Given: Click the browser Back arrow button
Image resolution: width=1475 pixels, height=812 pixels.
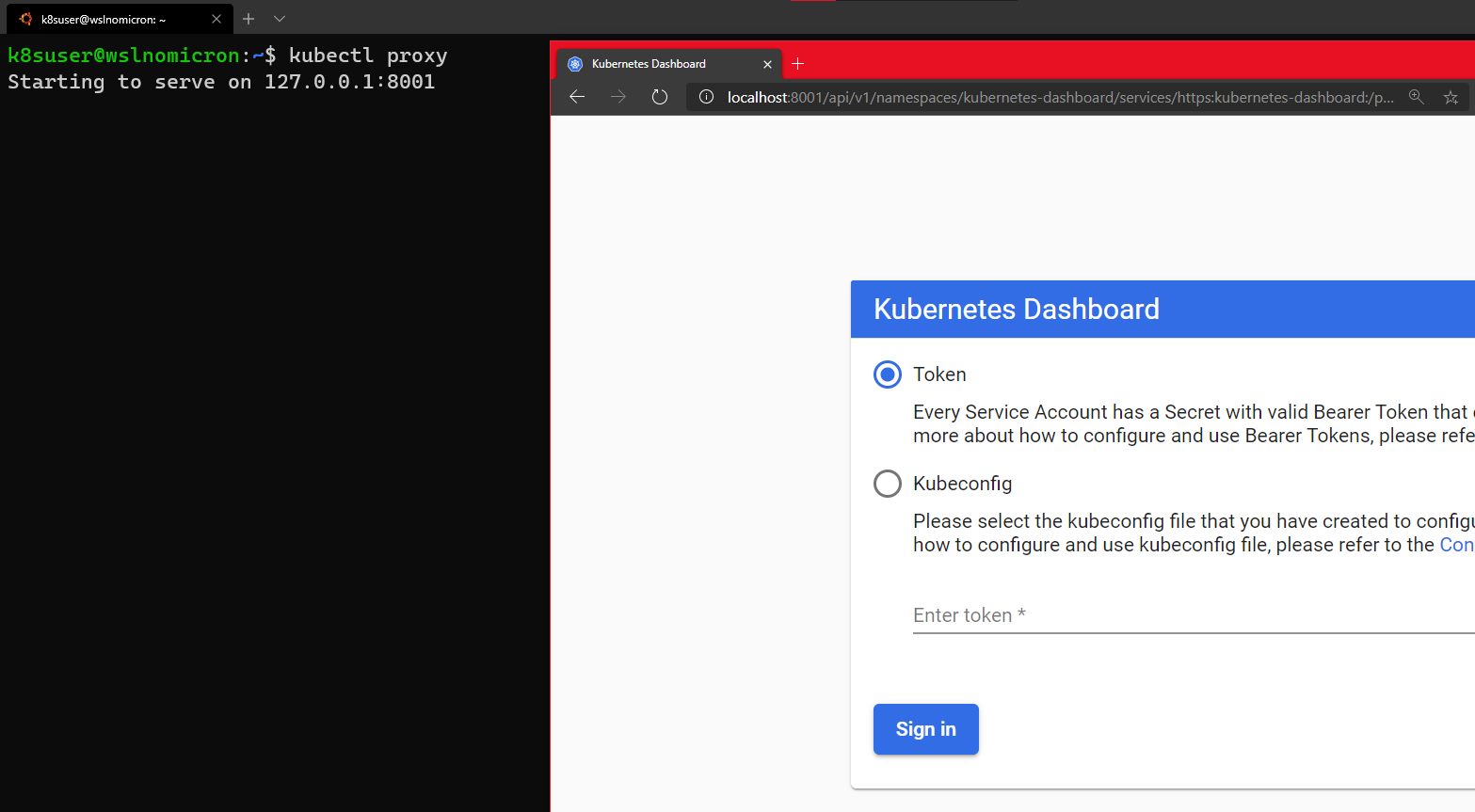Looking at the screenshot, I should tap(577, 97).
